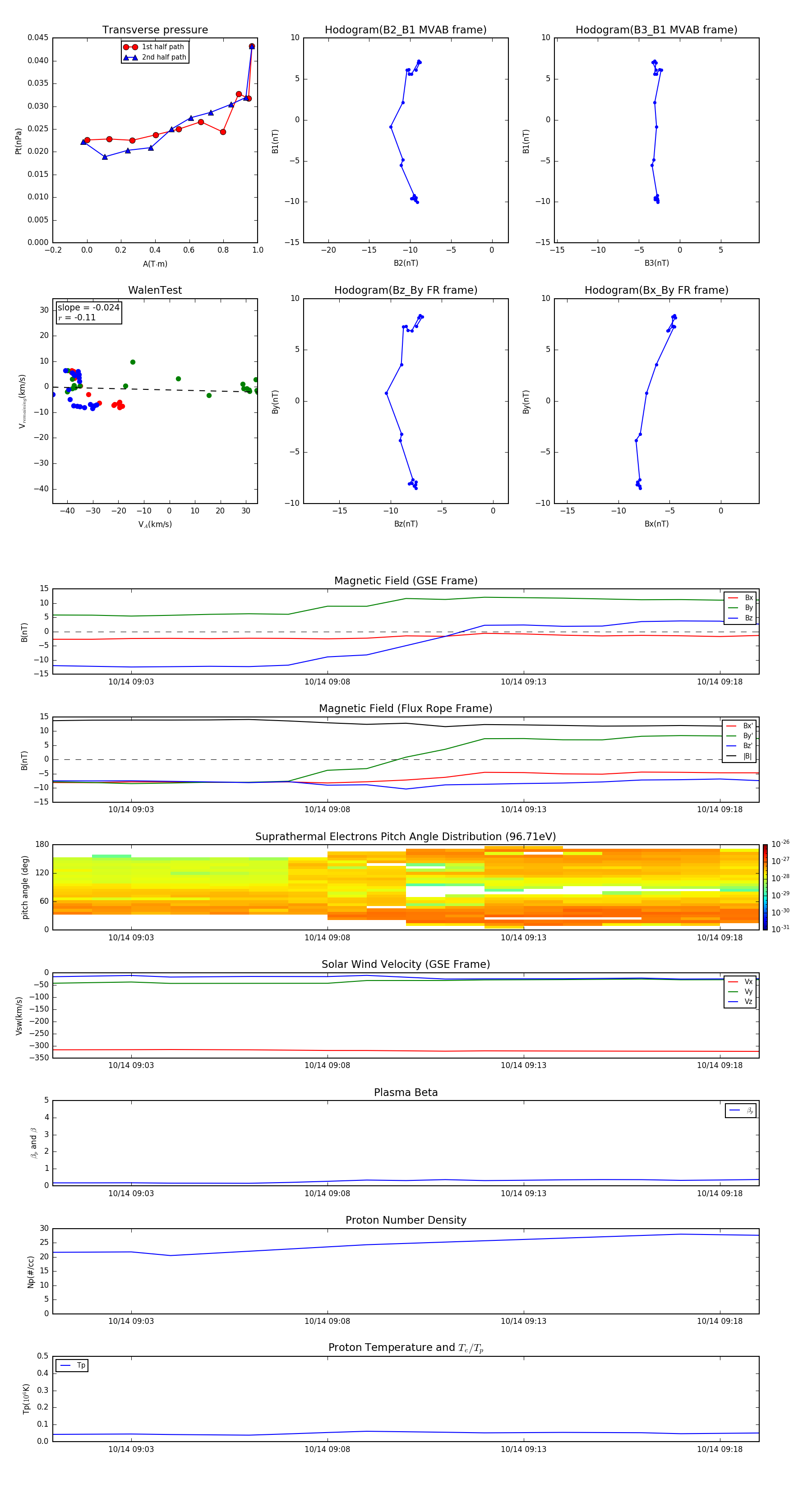Click the 'Suprathermal Electrons Pitch Angle Distribution' title
812x1489 pixels.
pyautogui.click(x=406, y=837)
